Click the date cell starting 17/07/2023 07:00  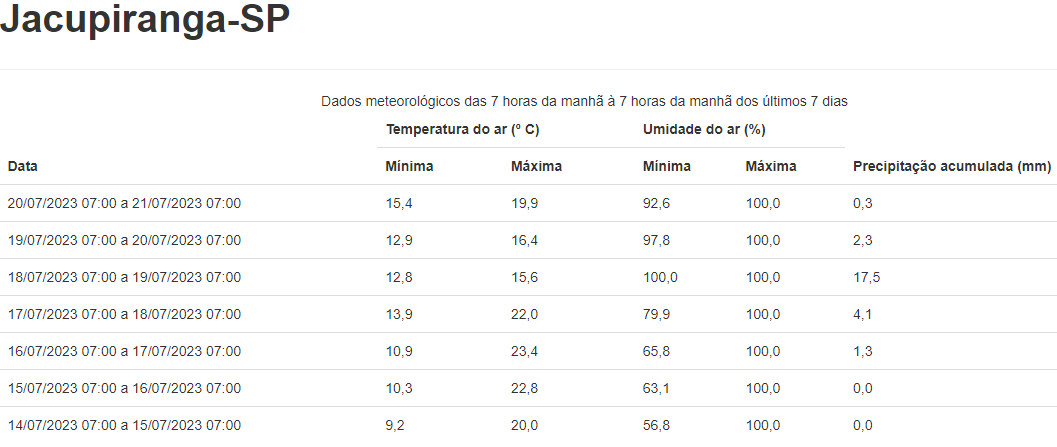[x=124, y=315]
